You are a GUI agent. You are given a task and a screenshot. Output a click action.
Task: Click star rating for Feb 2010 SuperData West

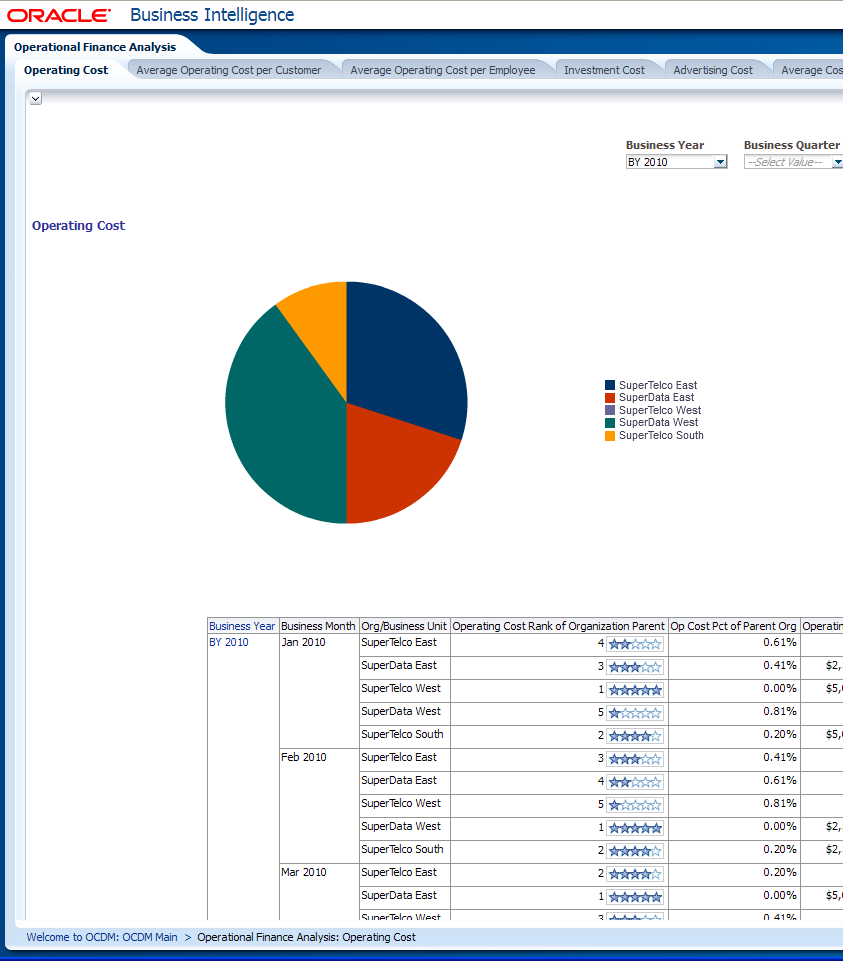pyautogui.click(x=635, y=829)
